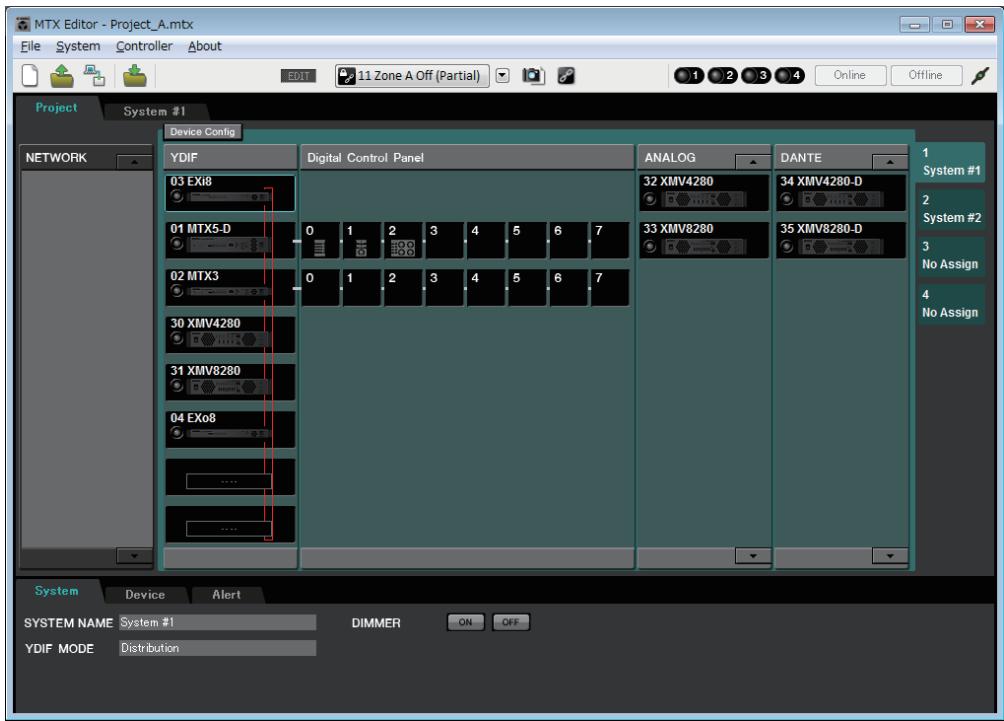Click the Device Config button
The width and height of the screenshot is (1004, 721).
202,132
